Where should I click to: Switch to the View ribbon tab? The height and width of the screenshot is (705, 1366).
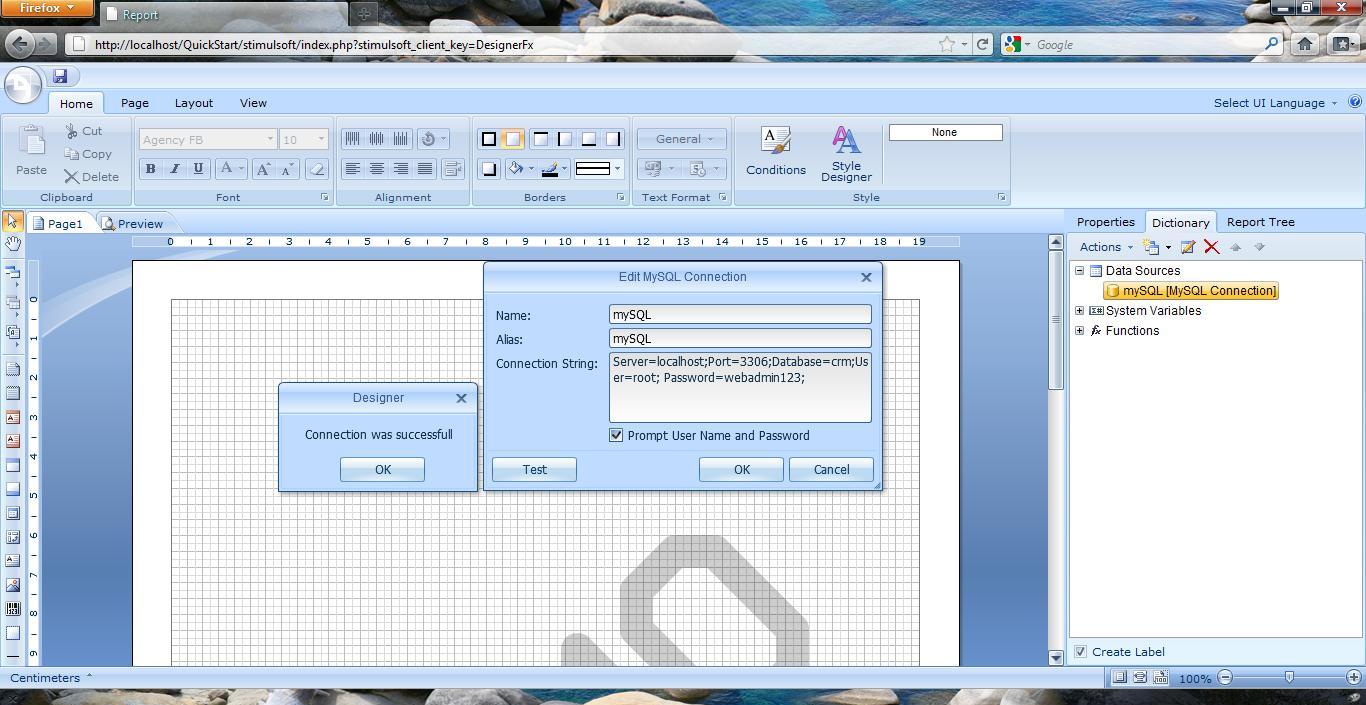(253, 103)
